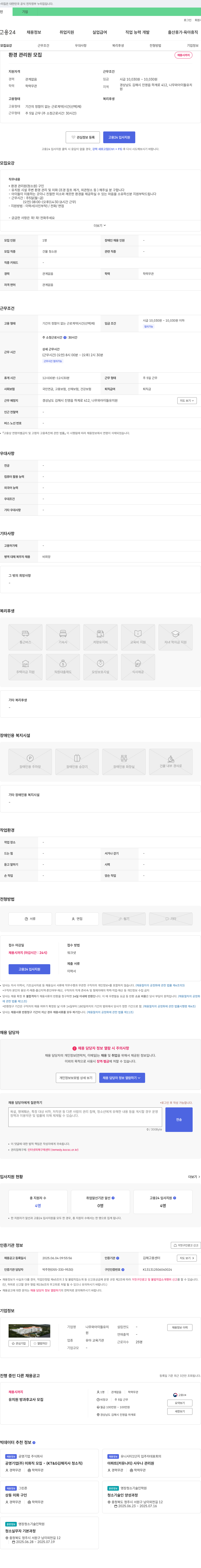Click 거짓구인광고 신고 button
Screen dimensions: 201x1568
tap(186, 1245)
